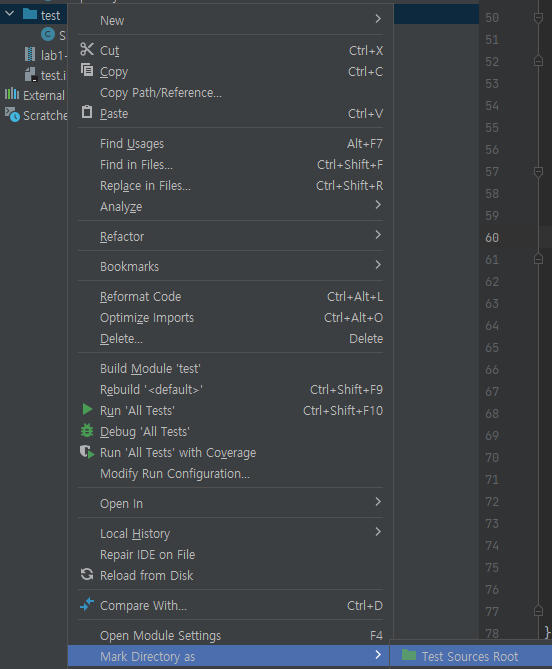Select Rebuild '<default>' menu item
This screenshot has height=669, width=552.
151,390
